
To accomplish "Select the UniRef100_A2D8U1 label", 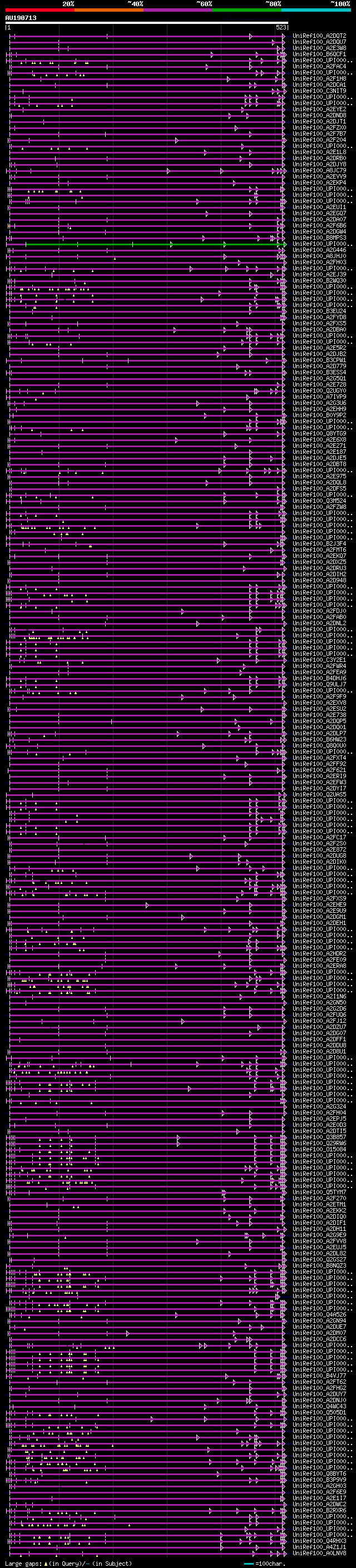I will 319,1051.
